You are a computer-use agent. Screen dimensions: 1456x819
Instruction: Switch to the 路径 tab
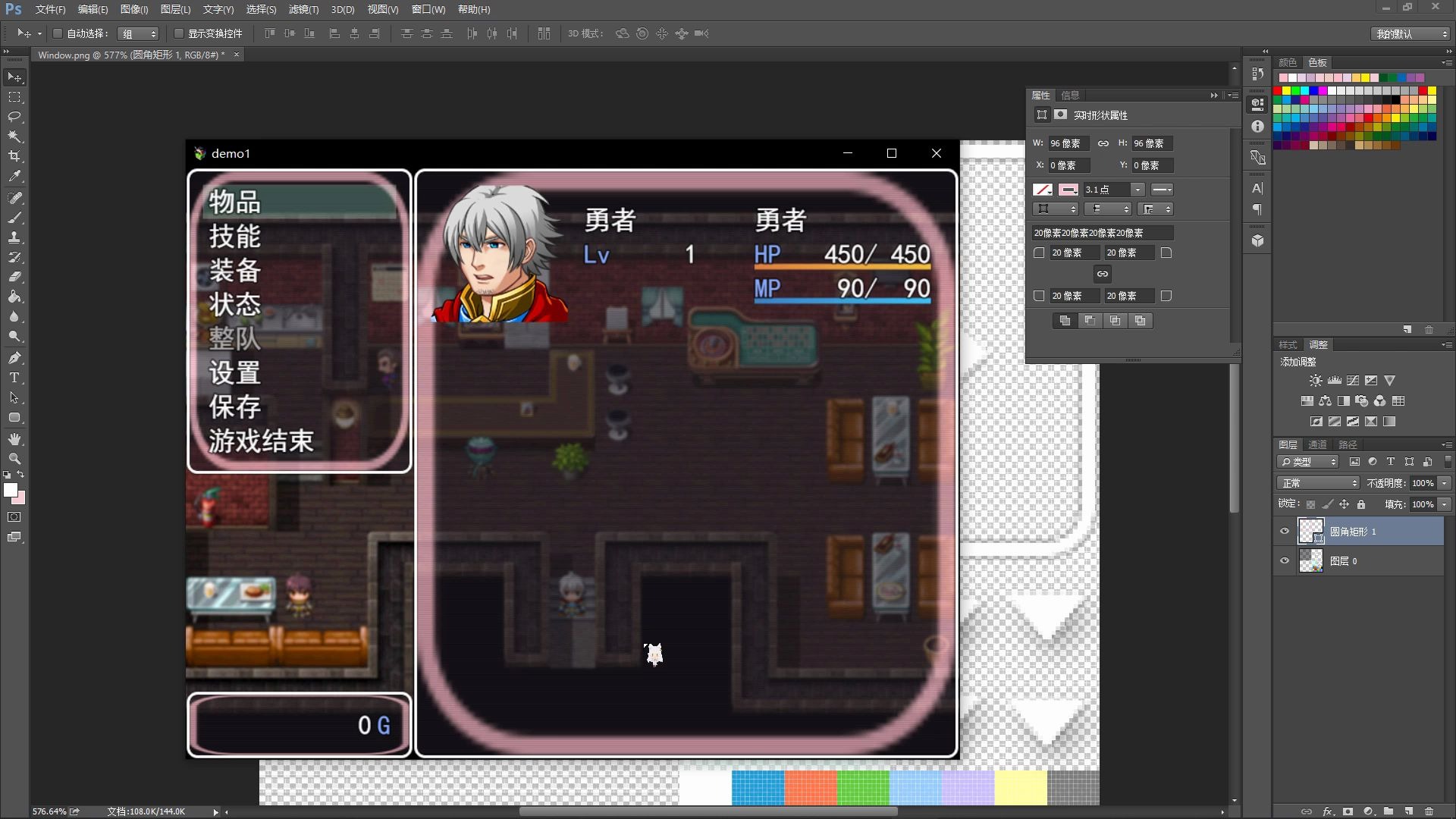[x=1348, y=444]
